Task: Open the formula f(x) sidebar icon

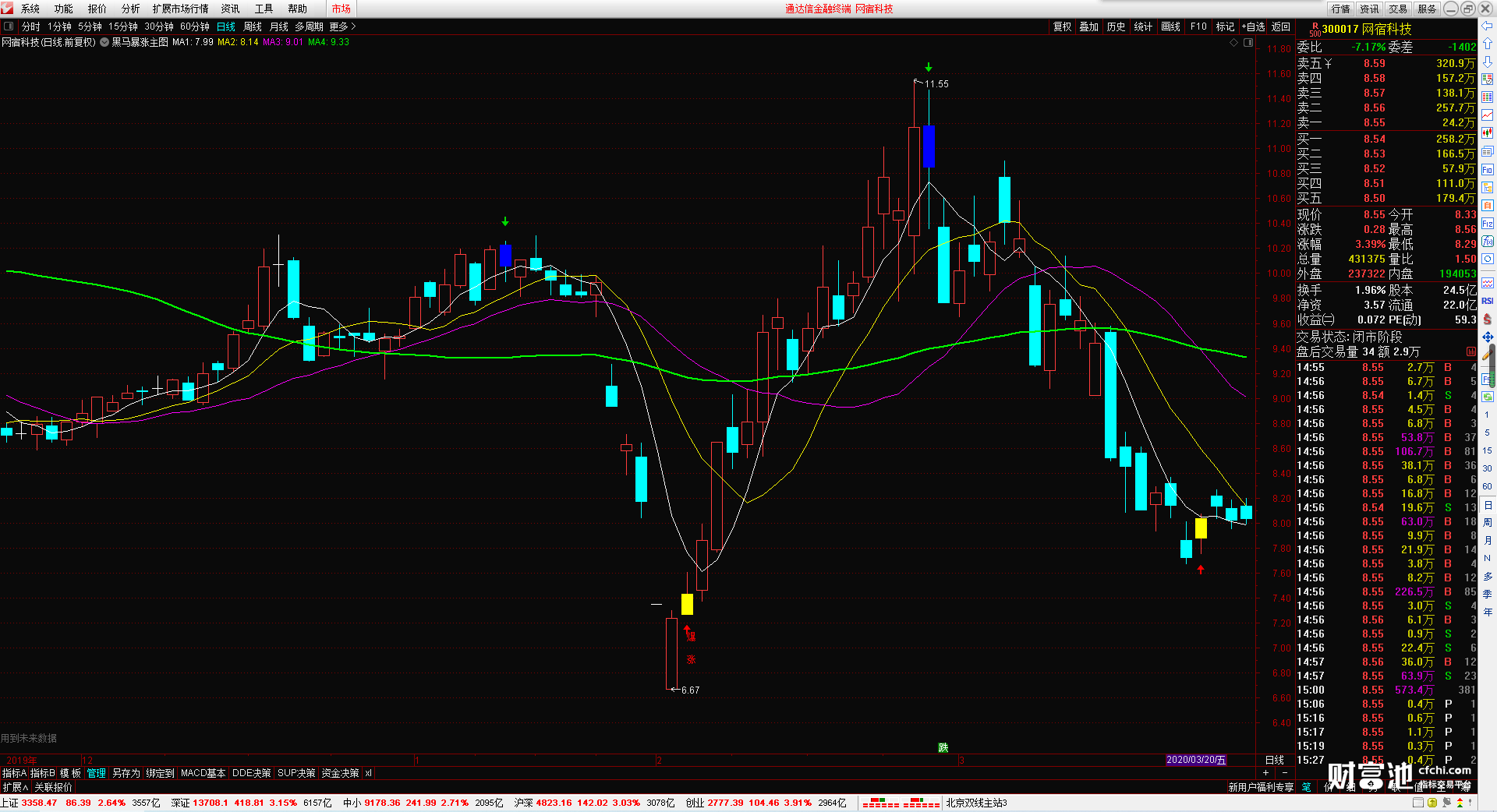Action: point(1488,241)
